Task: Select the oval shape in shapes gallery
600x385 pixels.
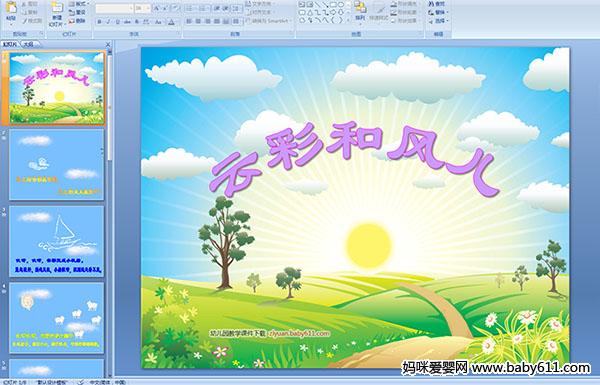Action: click(x=341, y=4)
